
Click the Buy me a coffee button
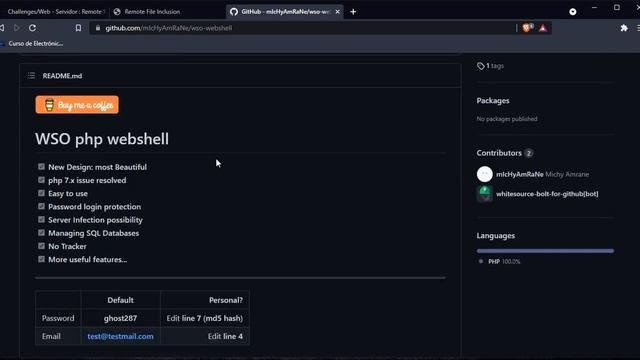(77, 105)
